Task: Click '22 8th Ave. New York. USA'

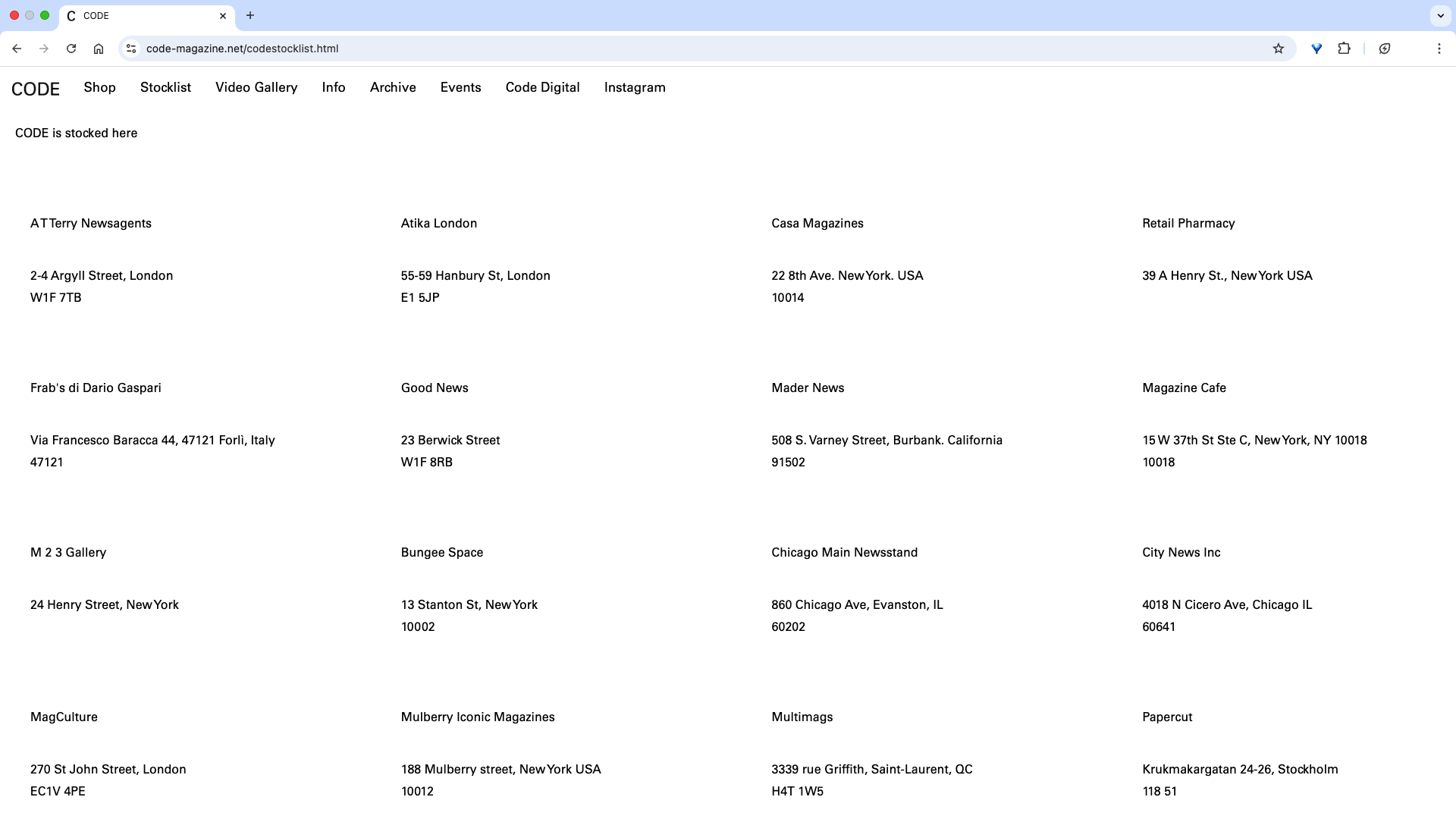Action: pos(847,276)
